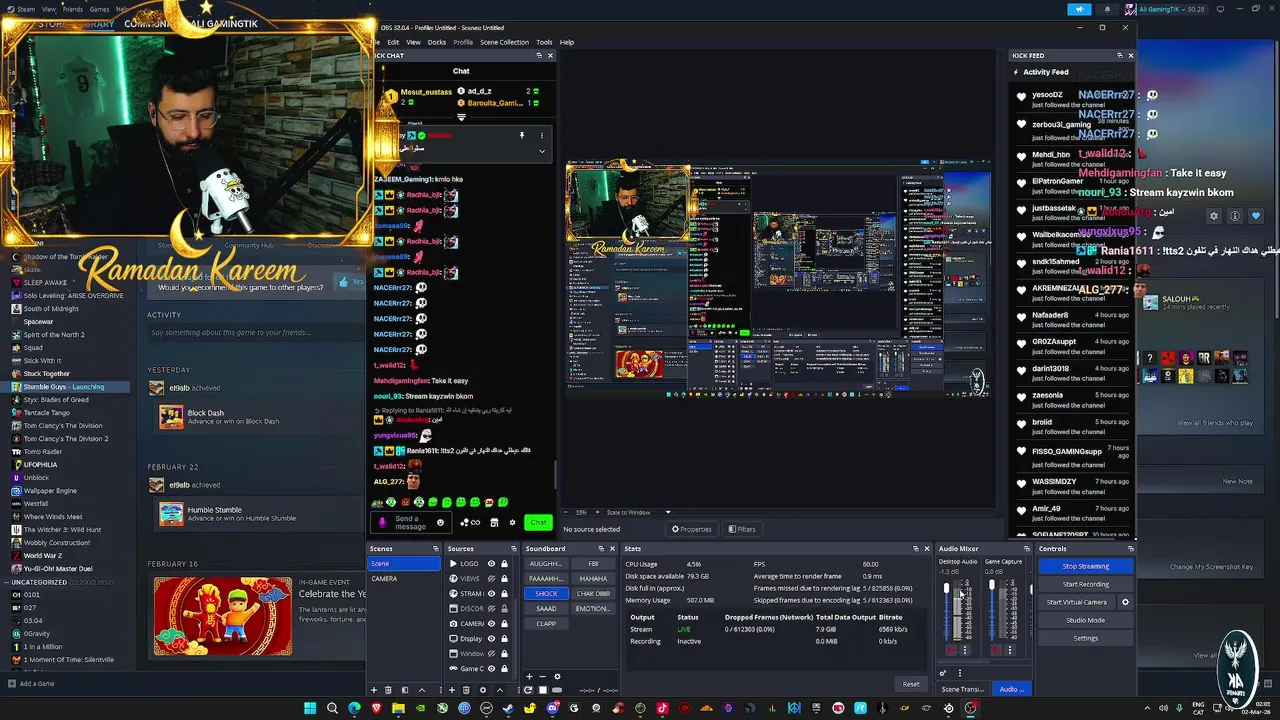Open source properties gear in Sources panel
Screen dimensions: 1280x720
pos(483,690)
